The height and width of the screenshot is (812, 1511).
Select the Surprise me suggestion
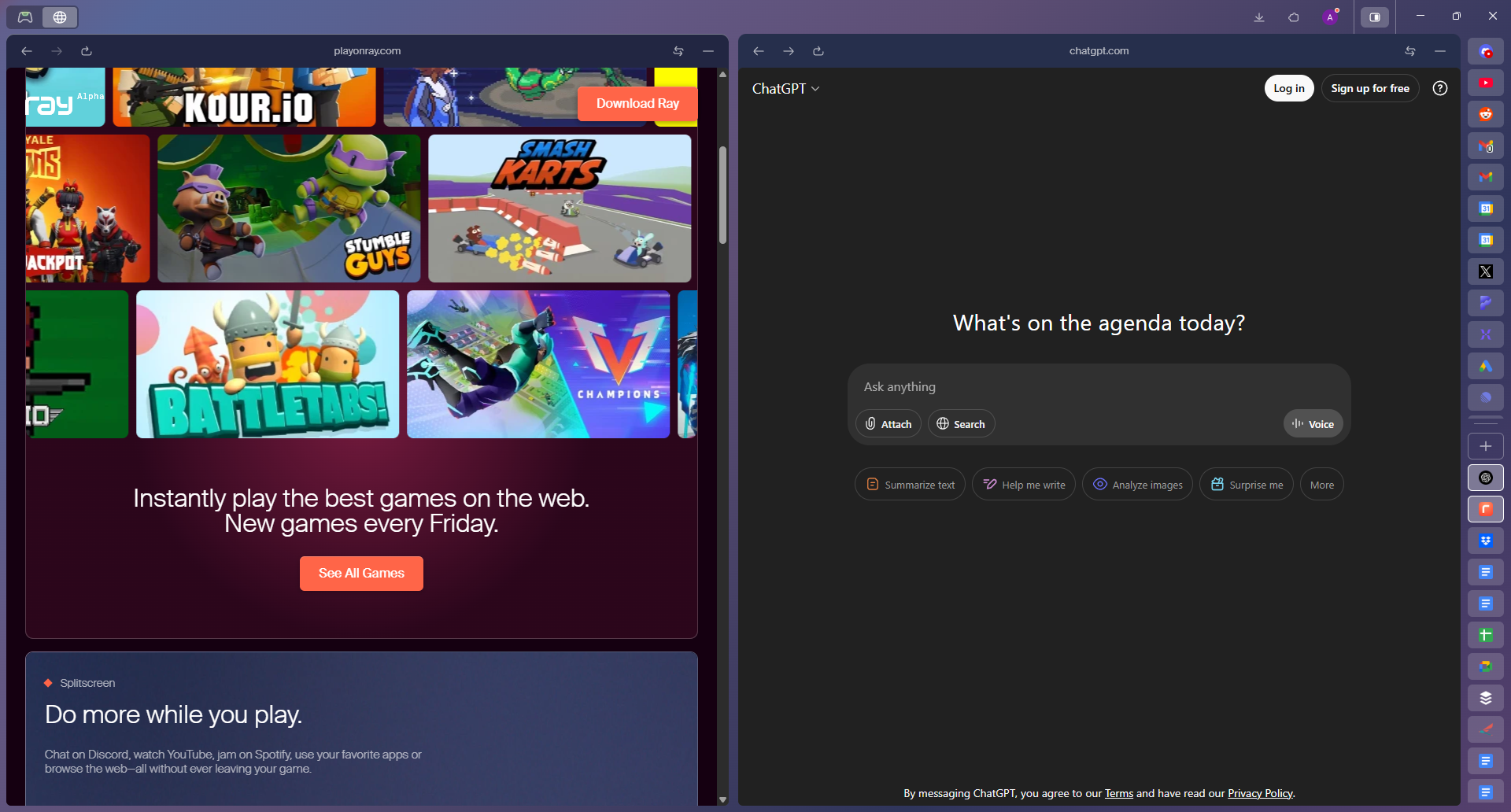point(1247,485)
